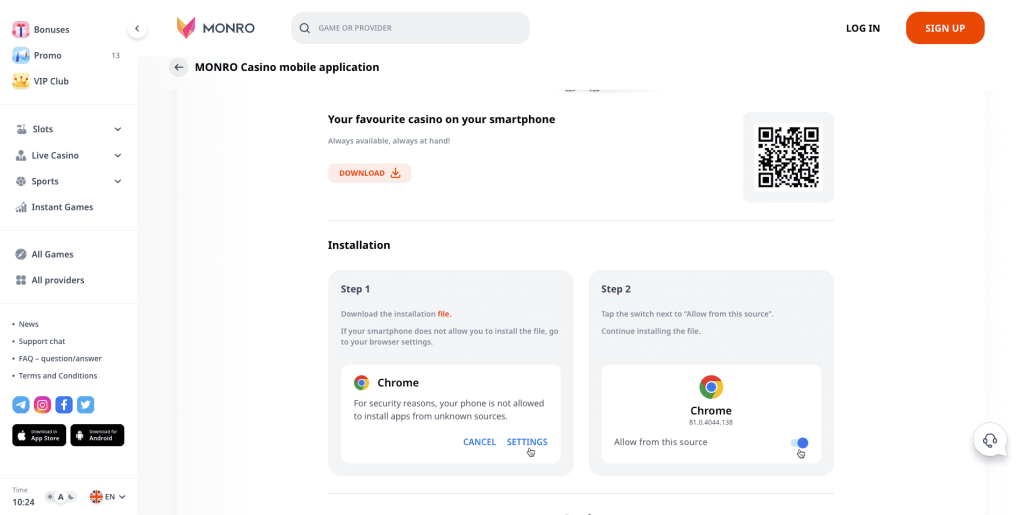The image size is (1024, 515).
Task: Click the QR code image
Action: [x=788, y=157]
